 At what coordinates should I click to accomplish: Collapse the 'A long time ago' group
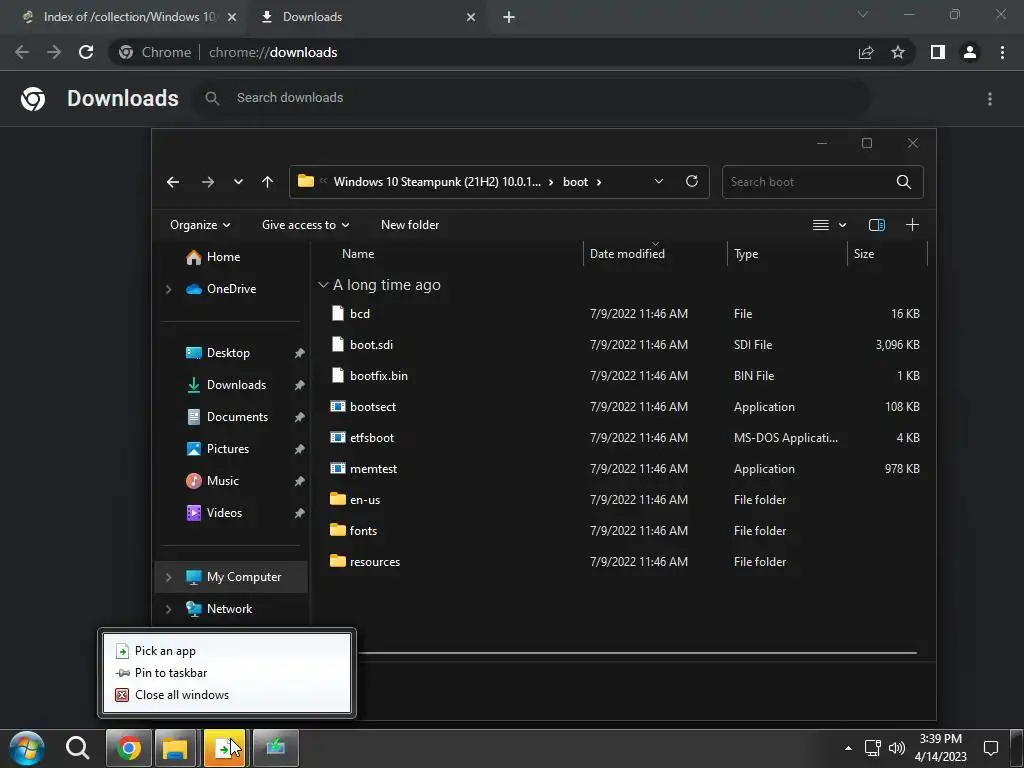click(323, 285)
